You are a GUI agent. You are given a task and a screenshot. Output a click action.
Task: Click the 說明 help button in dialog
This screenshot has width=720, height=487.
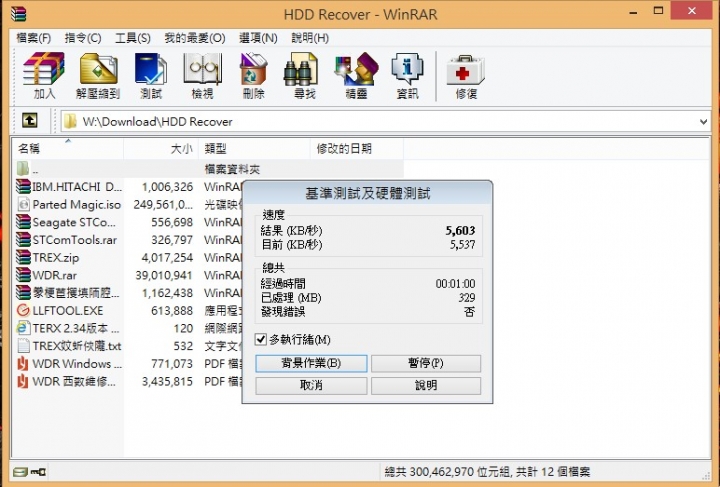[426, 386]
